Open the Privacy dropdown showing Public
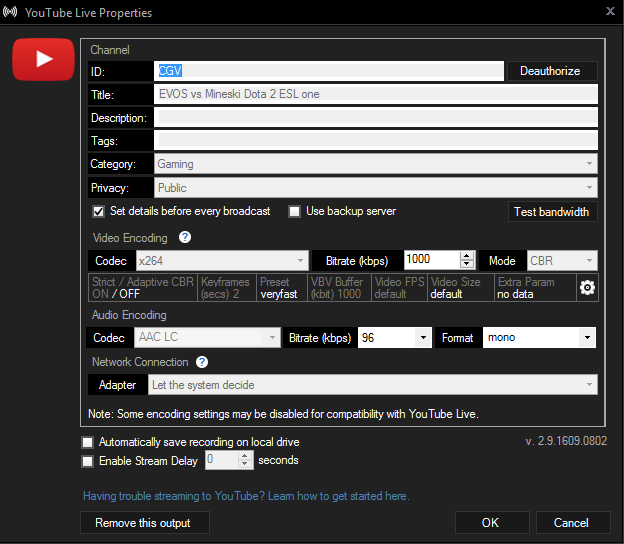The width and height of the screenshot is (624, 544). coord(376,187)
